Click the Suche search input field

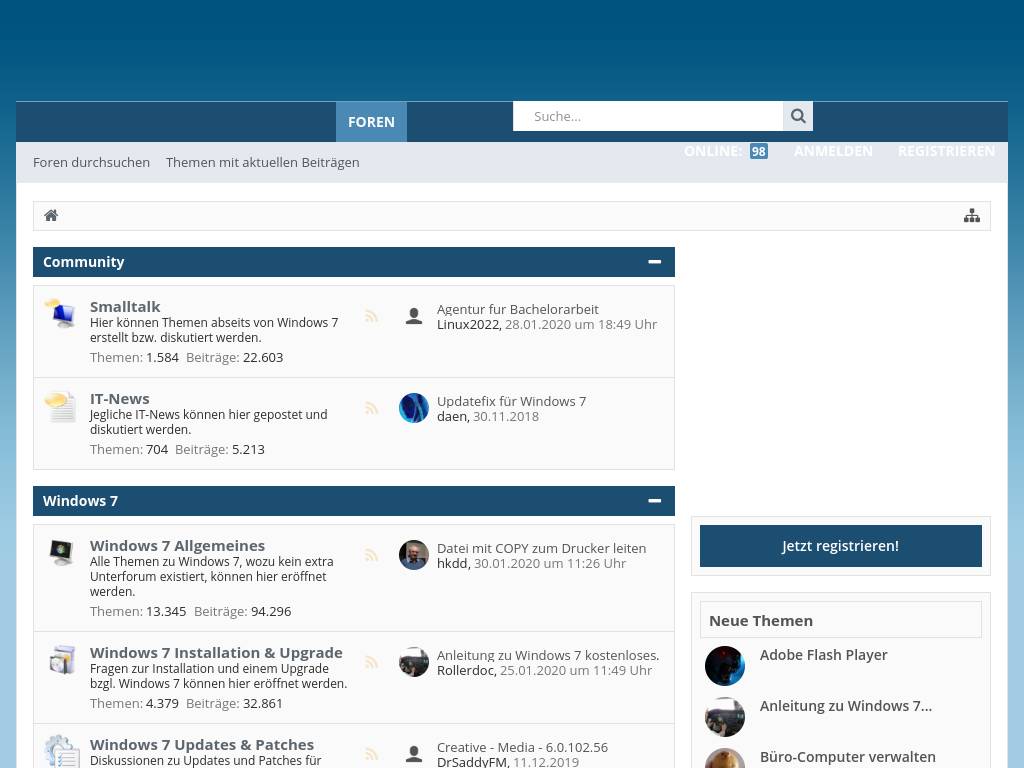648,116
